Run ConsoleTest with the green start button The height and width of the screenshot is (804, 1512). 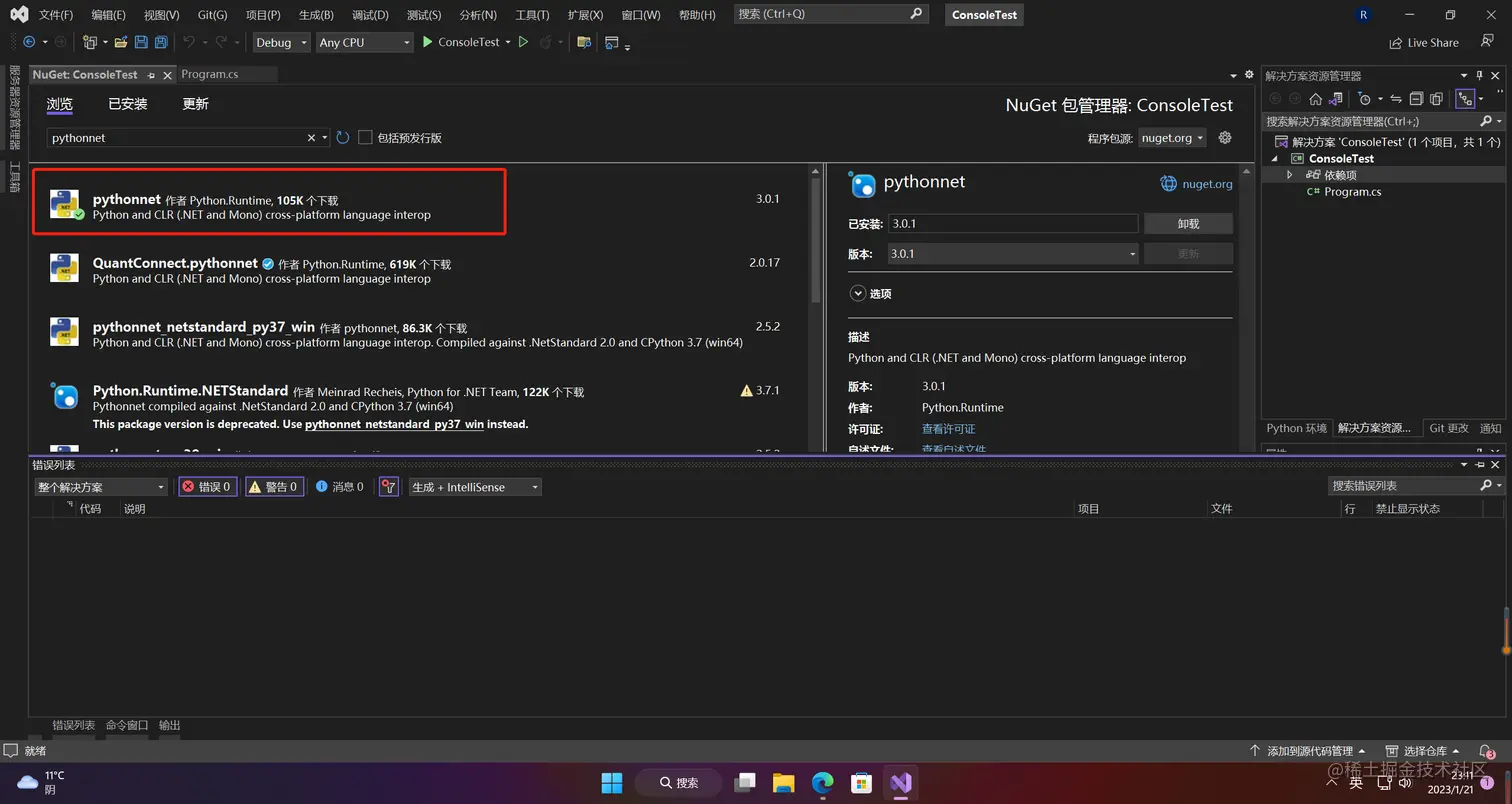460,42
